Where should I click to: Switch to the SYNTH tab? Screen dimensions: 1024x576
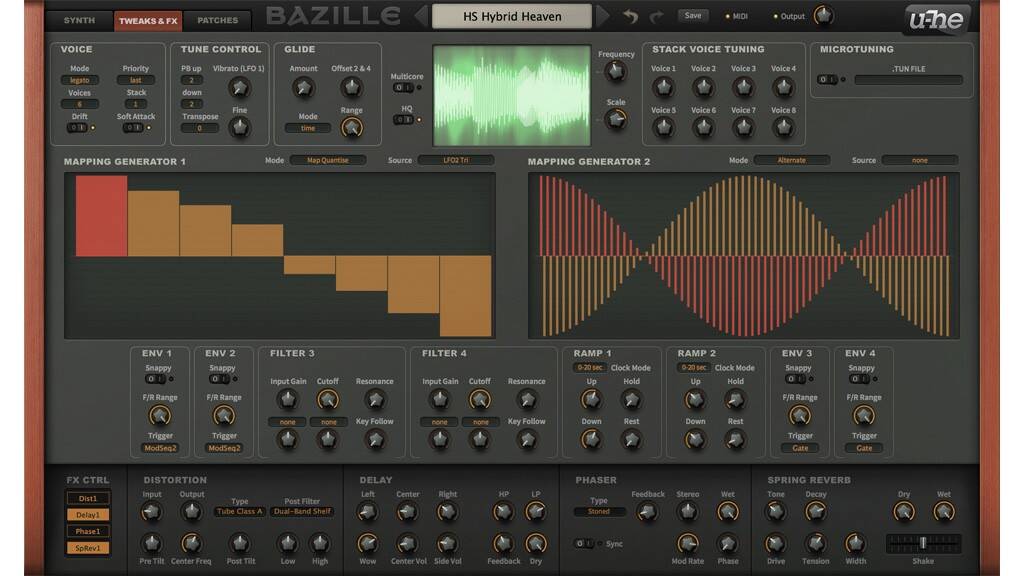point(79,20)
